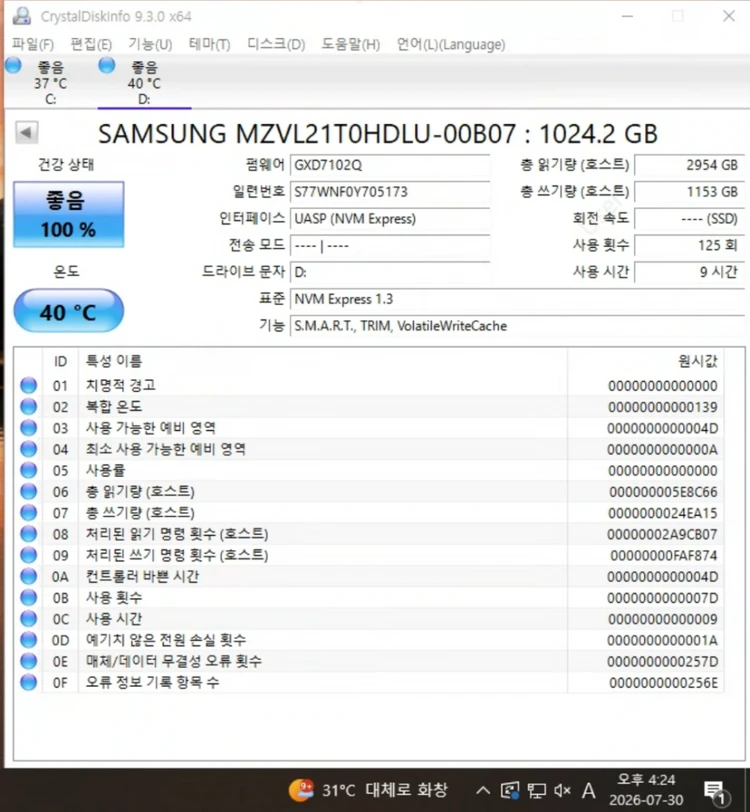
Task: Open the weather widget 31°C 대체로 화창
Action: 369,790
